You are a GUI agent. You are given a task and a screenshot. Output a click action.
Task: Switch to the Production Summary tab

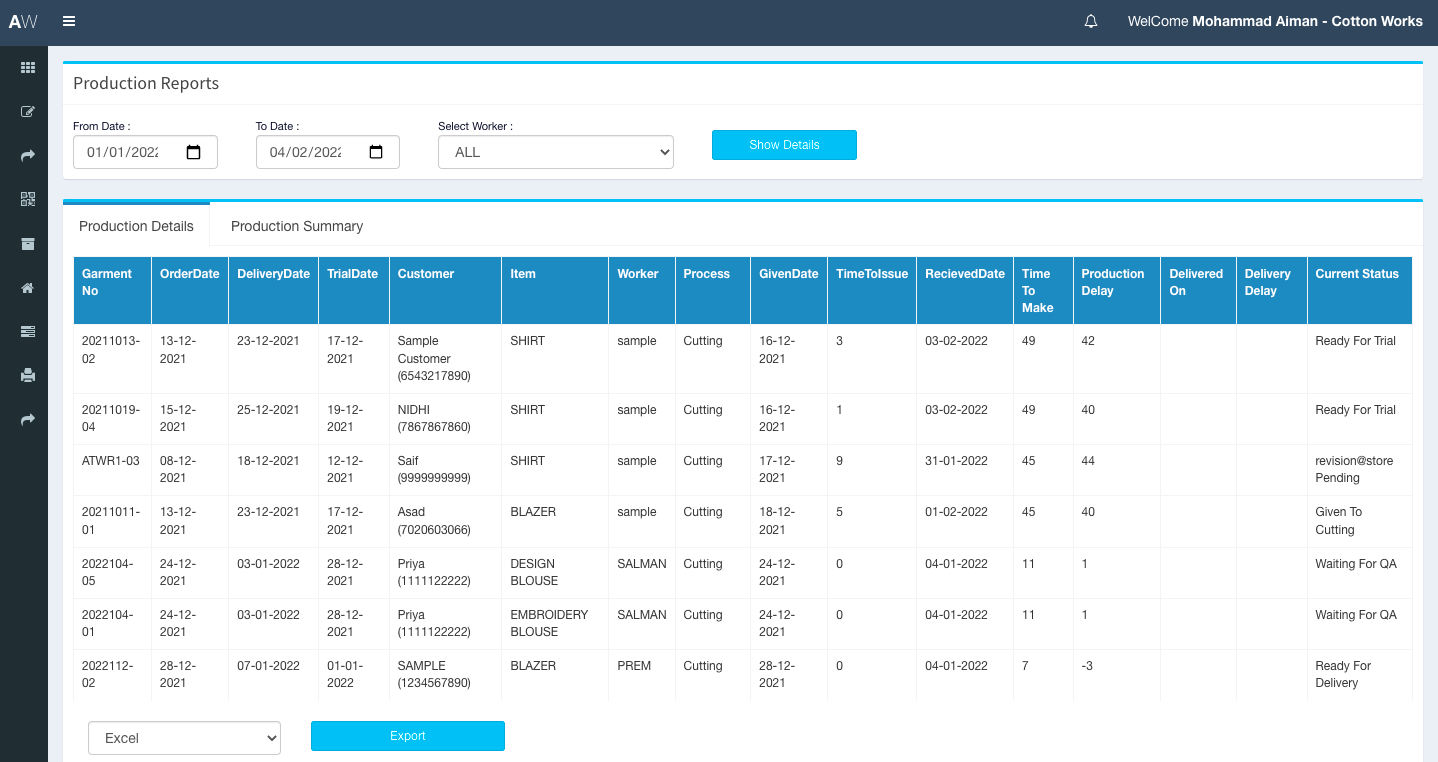click(x=297, y=226)
